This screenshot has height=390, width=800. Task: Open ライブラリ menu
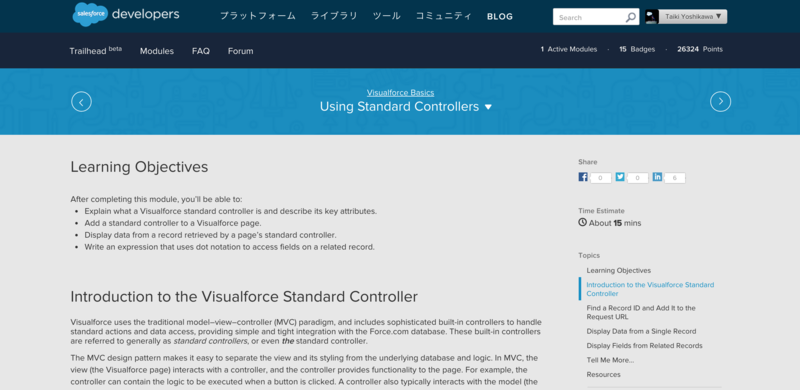pyautogui.click(x=334, y=16)
